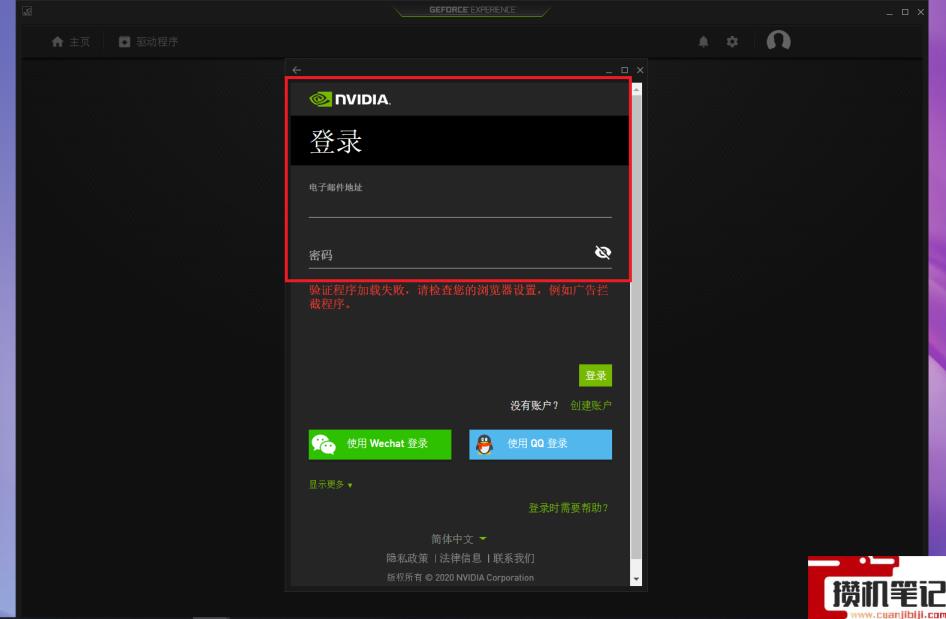Minimize the login dialog window
This screenshot has height=619, width=946.
click(x=609, y=70)
